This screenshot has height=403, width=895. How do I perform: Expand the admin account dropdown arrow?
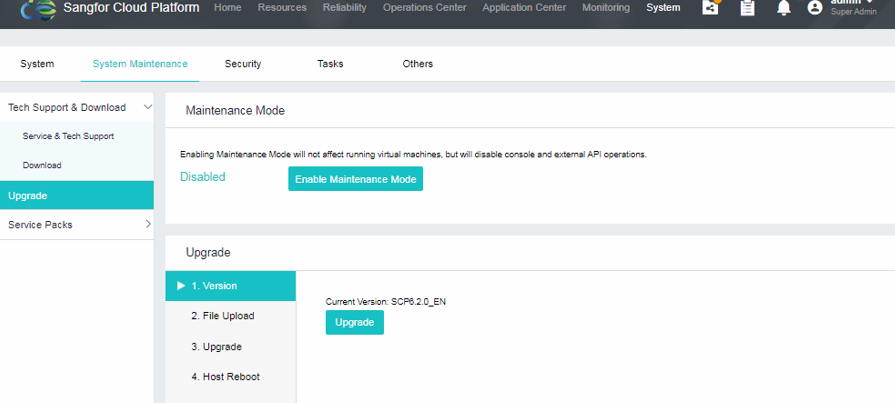[870, 2]
